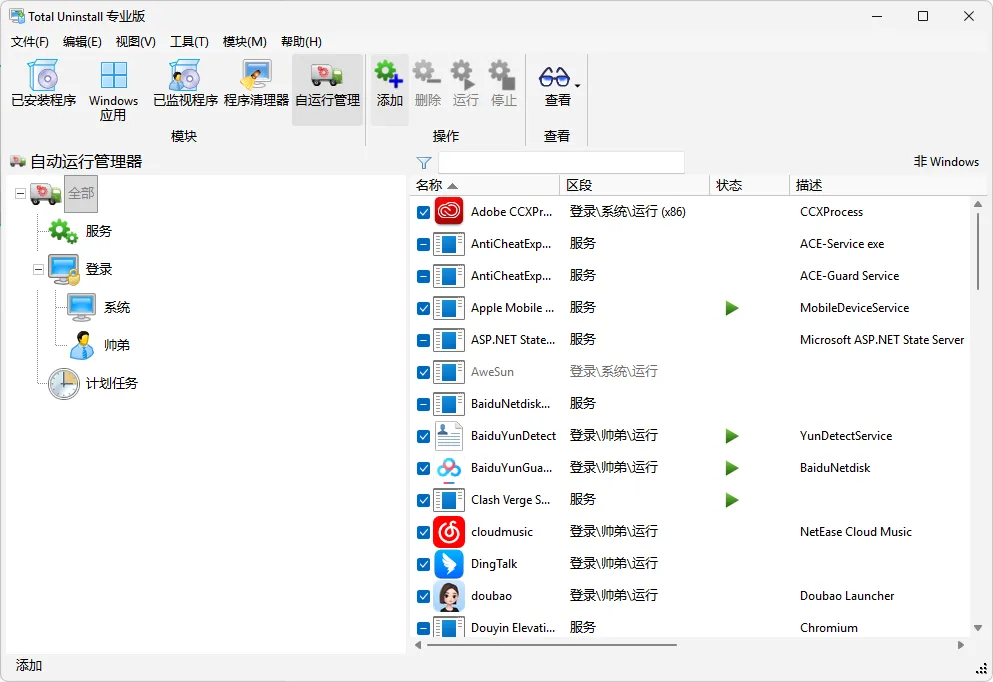This screenshot has height=682, width=993.
Task: Click the 添加 gear-plus icon
Action: 389,74
